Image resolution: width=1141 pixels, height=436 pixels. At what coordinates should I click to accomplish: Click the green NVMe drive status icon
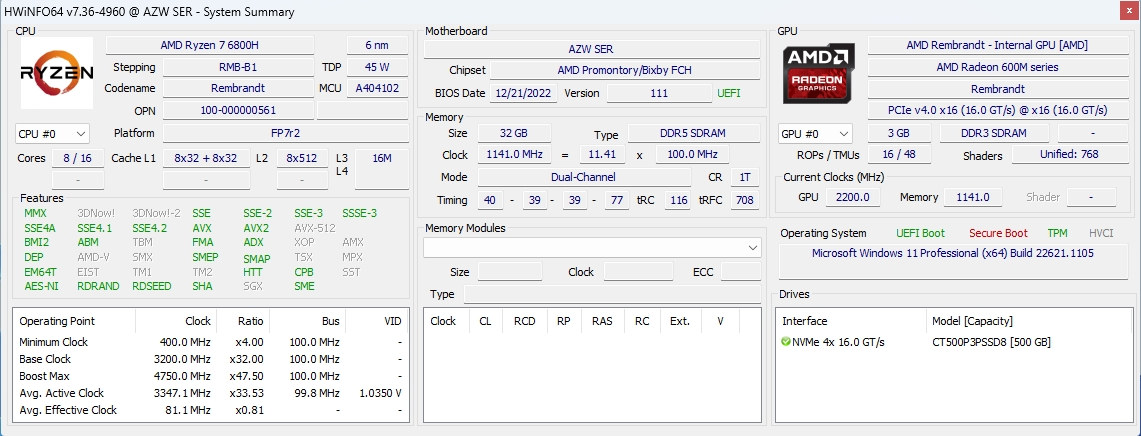786,342
